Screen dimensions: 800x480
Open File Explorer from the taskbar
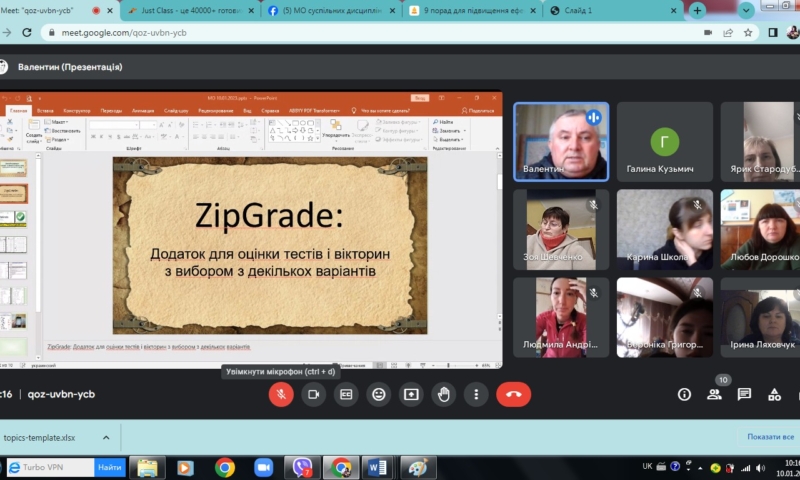pyautogui.click(x=147, y=467)
